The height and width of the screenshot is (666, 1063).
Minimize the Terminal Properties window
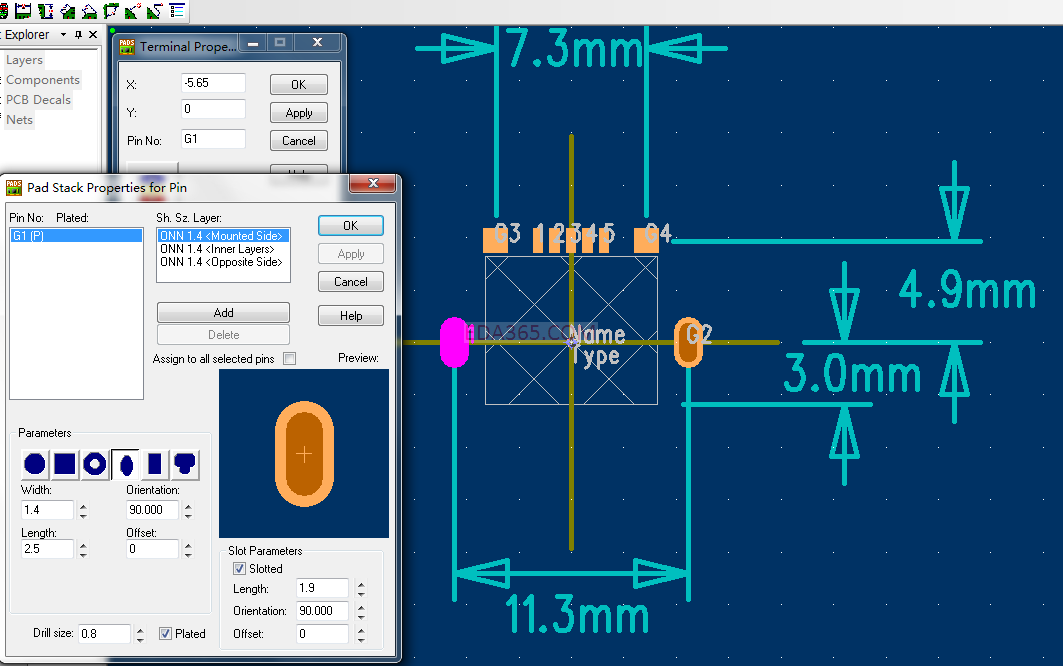coord(253,43)
